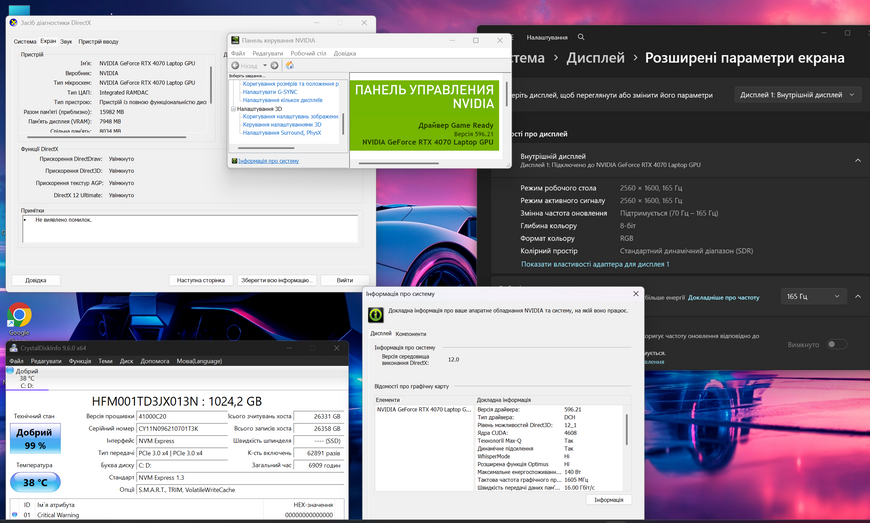Switch to Система tab in DirectX diagnostics
870x523 pixels.
click(x=25, y=42)
